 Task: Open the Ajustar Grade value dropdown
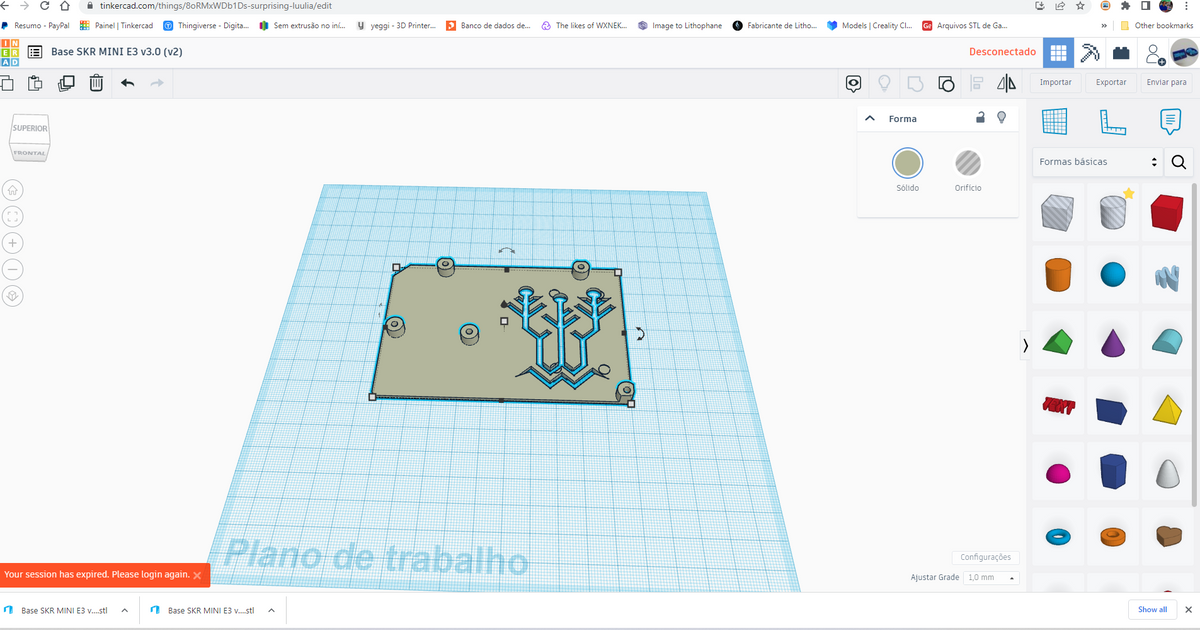(x=990, y=577)
